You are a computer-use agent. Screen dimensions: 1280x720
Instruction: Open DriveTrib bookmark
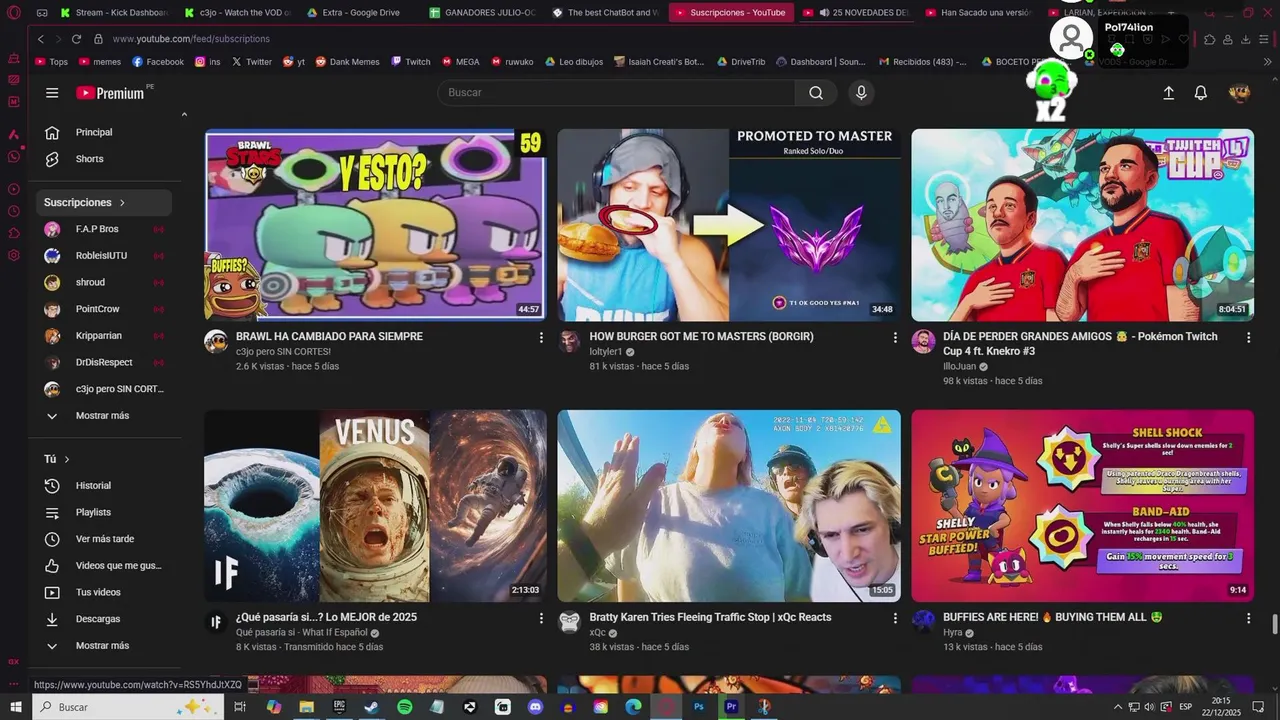739,62
